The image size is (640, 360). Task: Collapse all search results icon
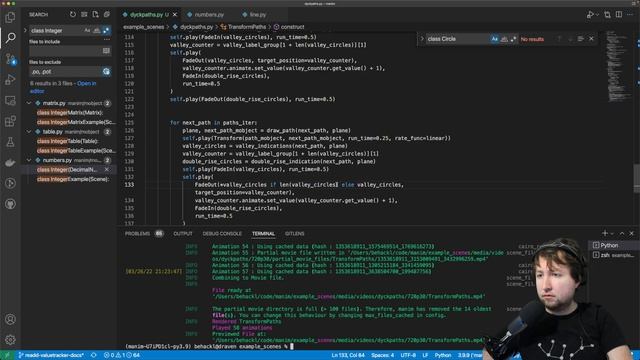tap(107, 14)
